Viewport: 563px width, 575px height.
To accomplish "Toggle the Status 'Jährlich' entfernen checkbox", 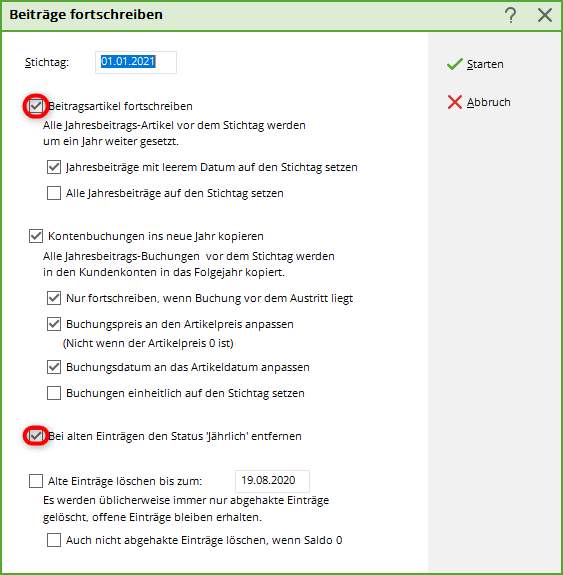I will [36, 436].
